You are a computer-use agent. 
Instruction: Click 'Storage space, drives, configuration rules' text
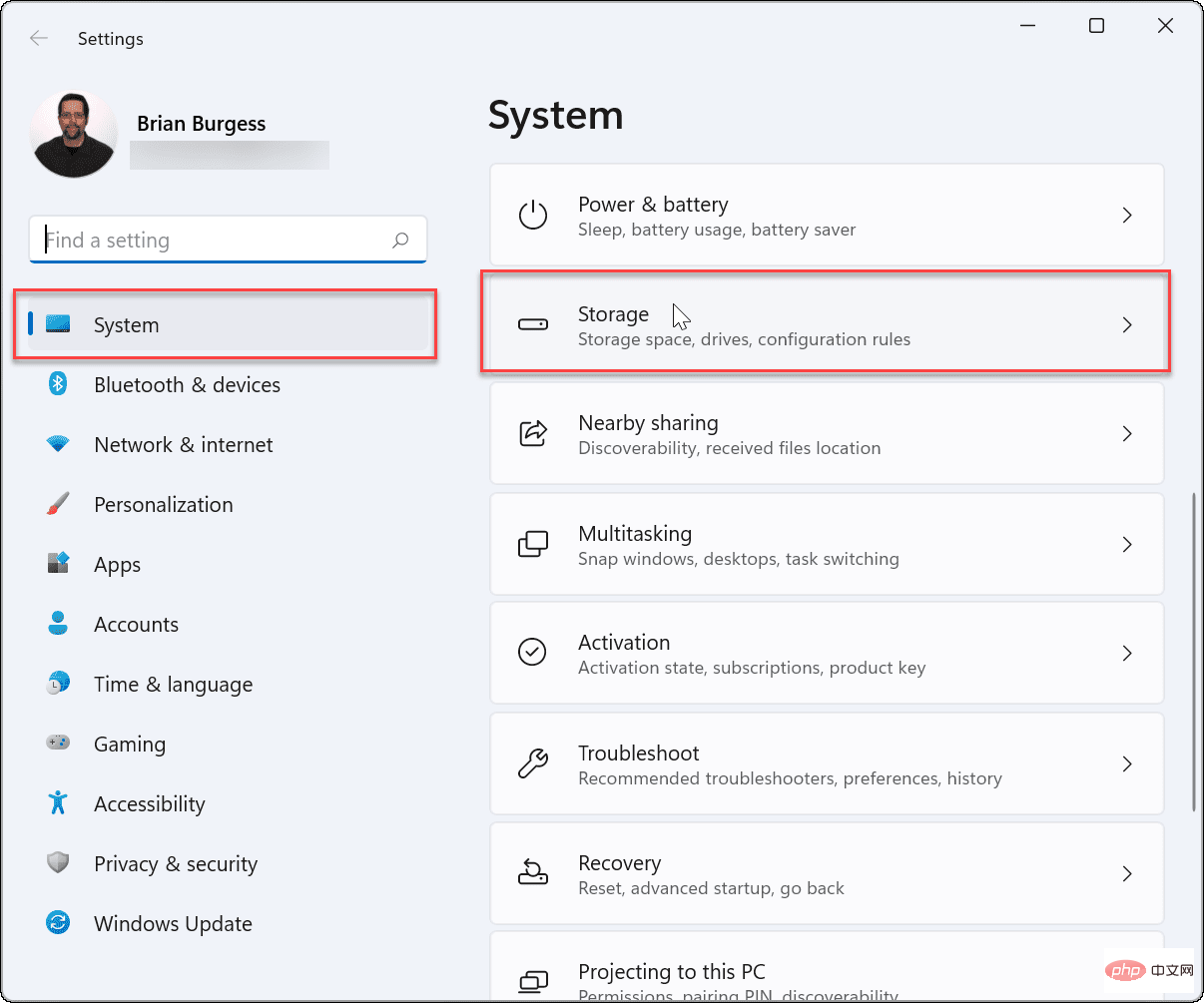(744, 339)
